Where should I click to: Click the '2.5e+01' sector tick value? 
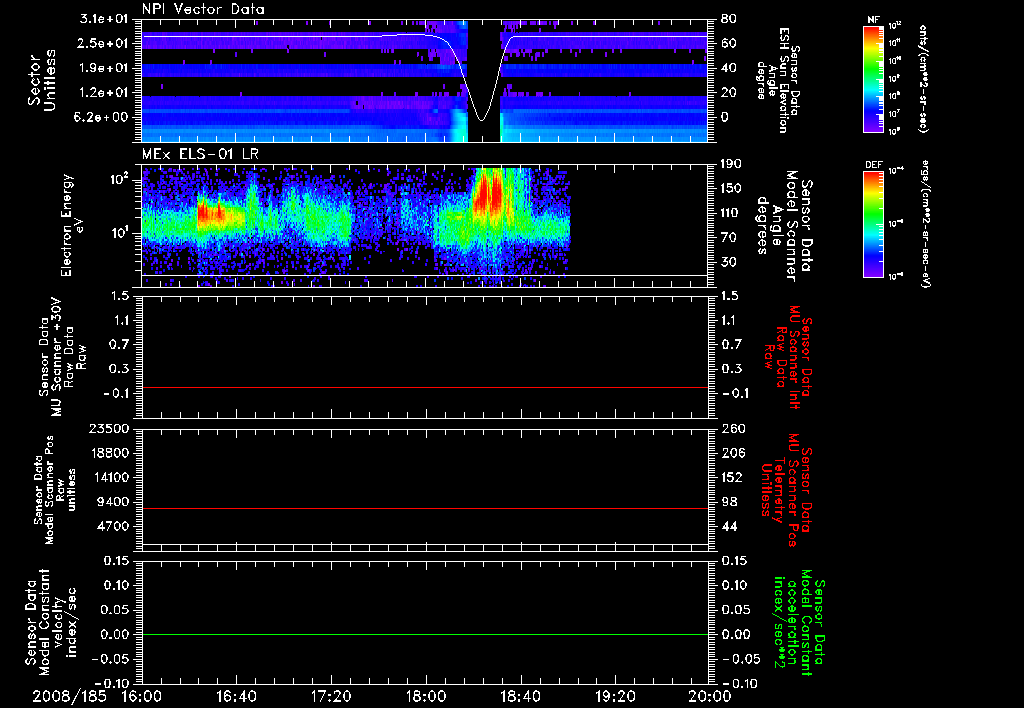tap(102, 43)
